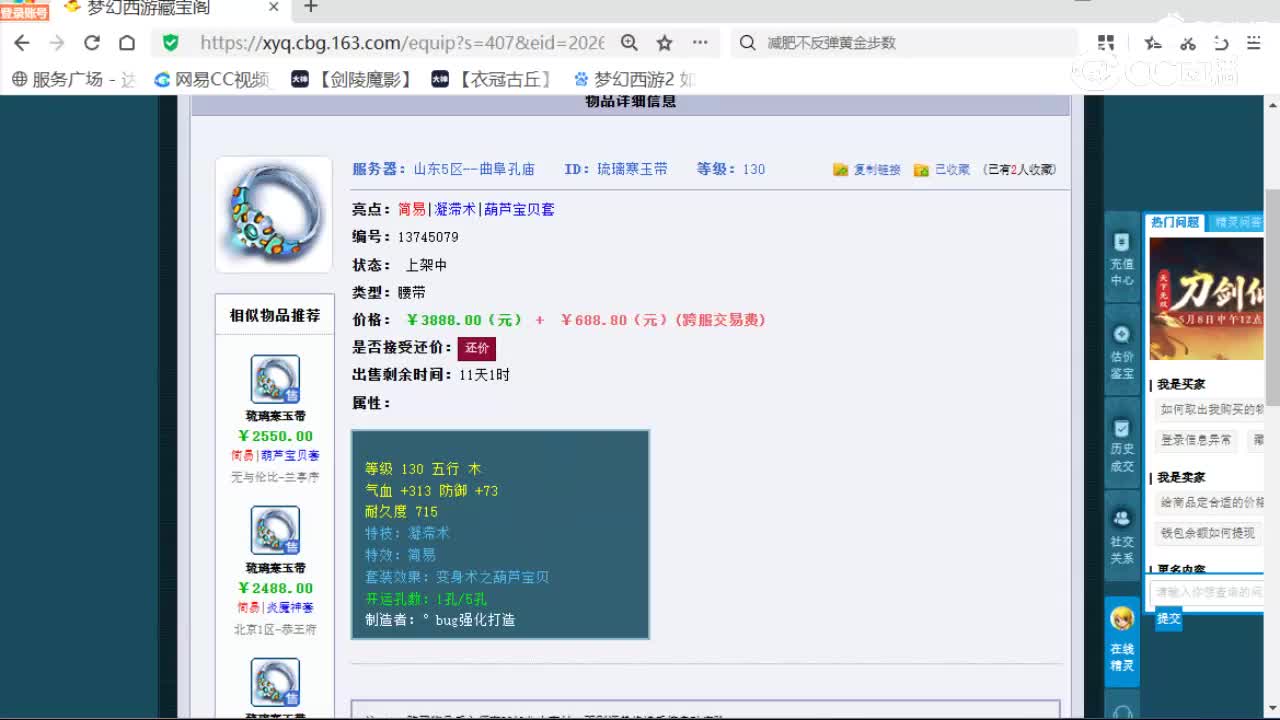Click 无与伦比-兰亭序 server name
This screenshot has width=1280, height=720.
[x=275, y=477]
